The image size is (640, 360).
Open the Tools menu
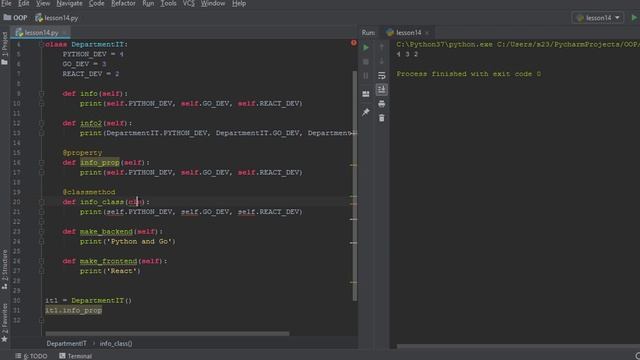pyautogui.click(x=168, y=3)
